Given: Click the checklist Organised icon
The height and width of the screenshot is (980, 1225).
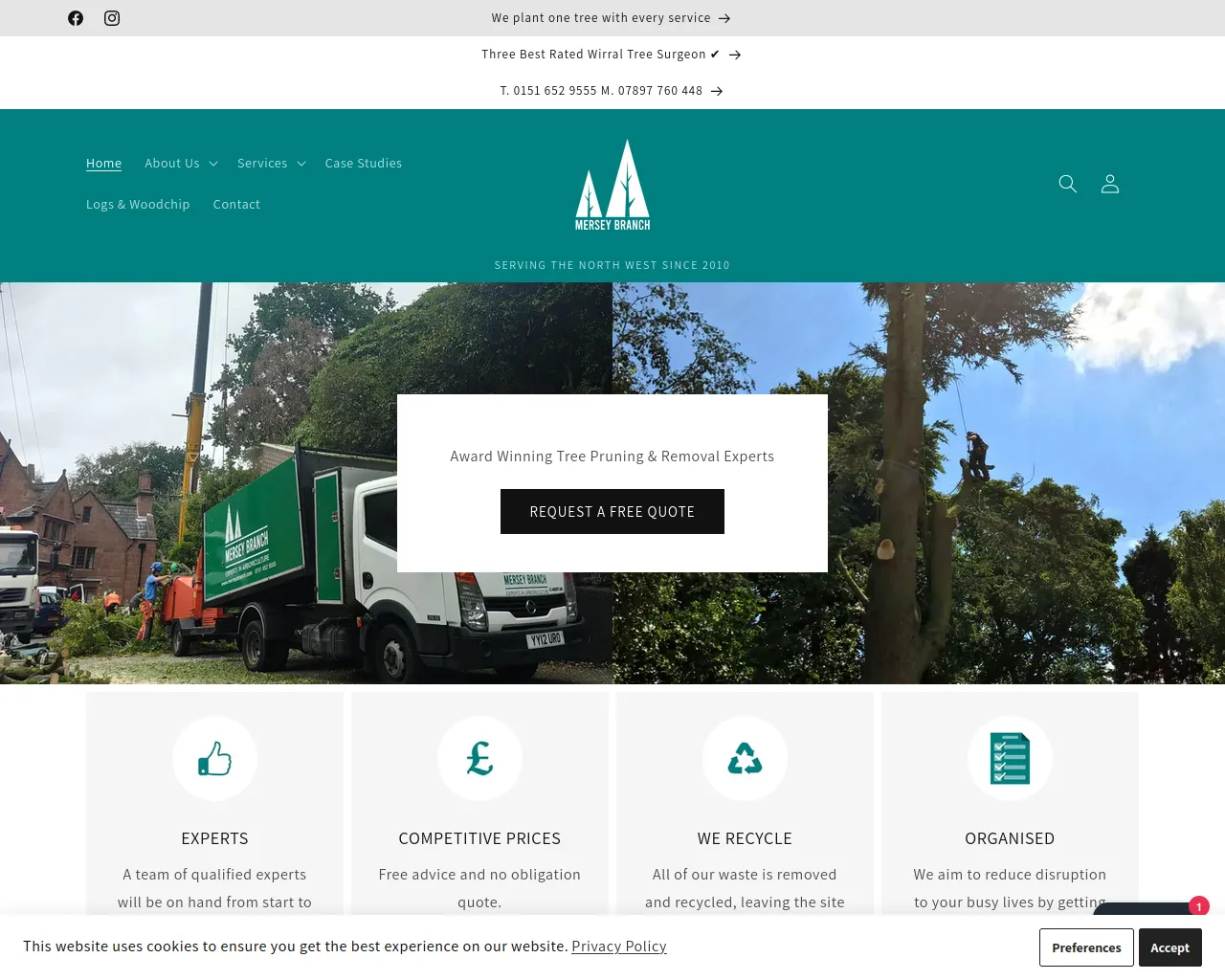Looking at the screenshot, I should click(x=1010, y=759).
